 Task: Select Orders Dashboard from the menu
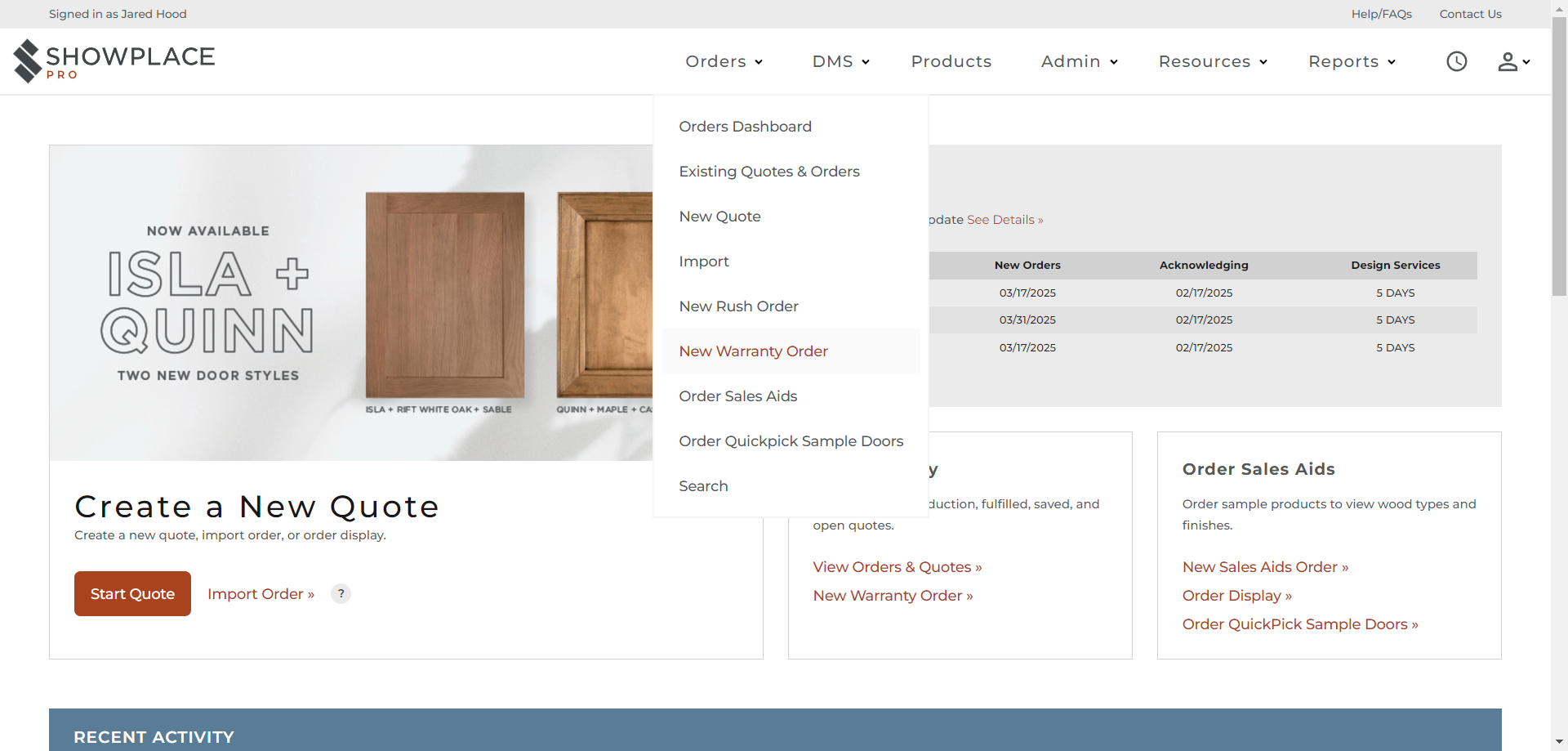(x=791, y=127)
